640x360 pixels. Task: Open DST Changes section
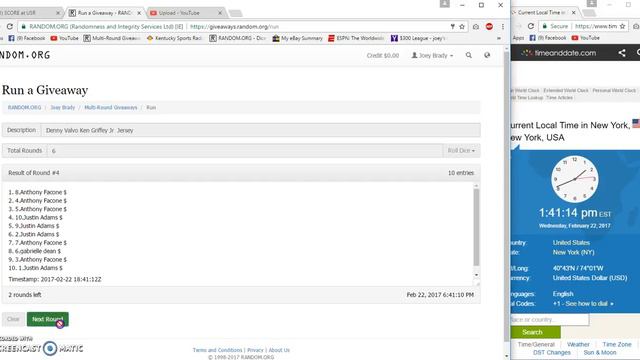coord(552,353)
